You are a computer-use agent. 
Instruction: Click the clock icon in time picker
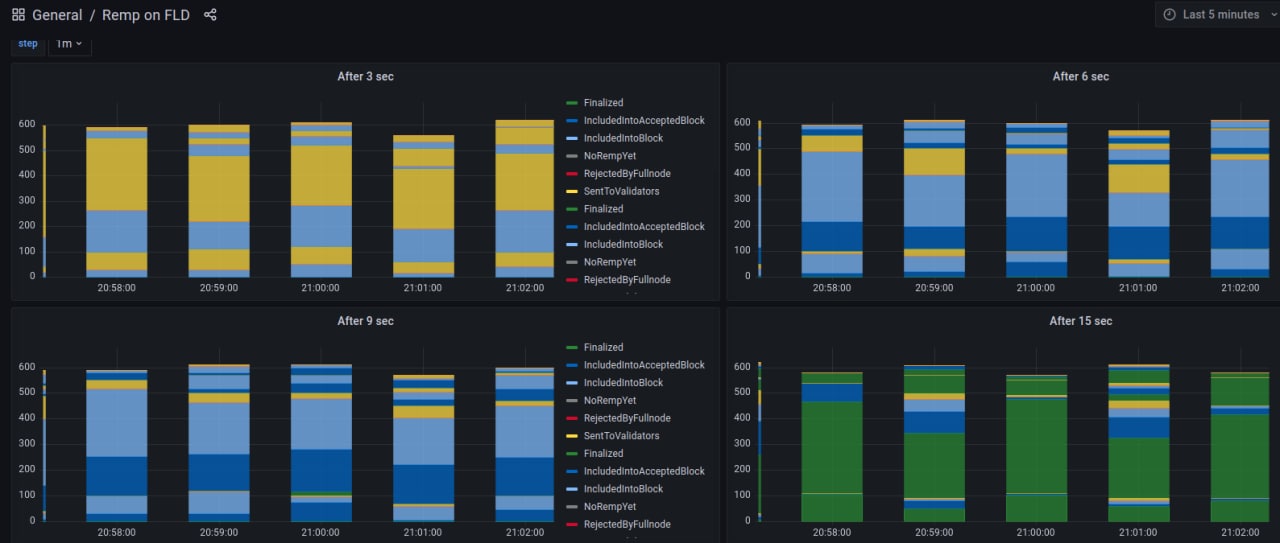point(1170,15)
